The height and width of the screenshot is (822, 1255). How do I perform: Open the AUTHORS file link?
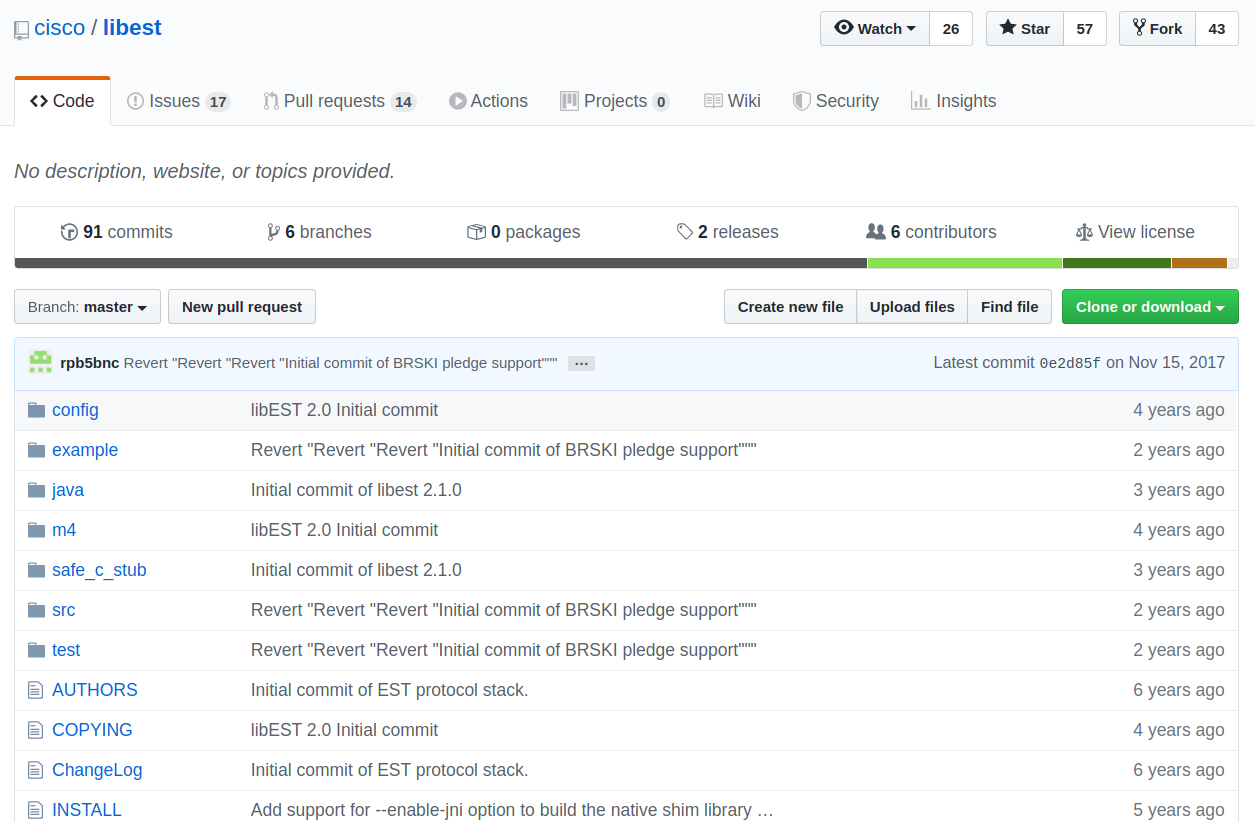point(95,690)
